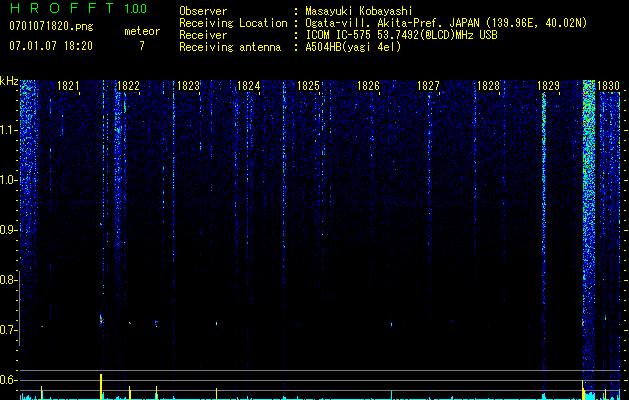Viewport: 629px width, 400px height.
Task: Click the date stamp 07.01.07 18:20
Action: tap(51, 46)
